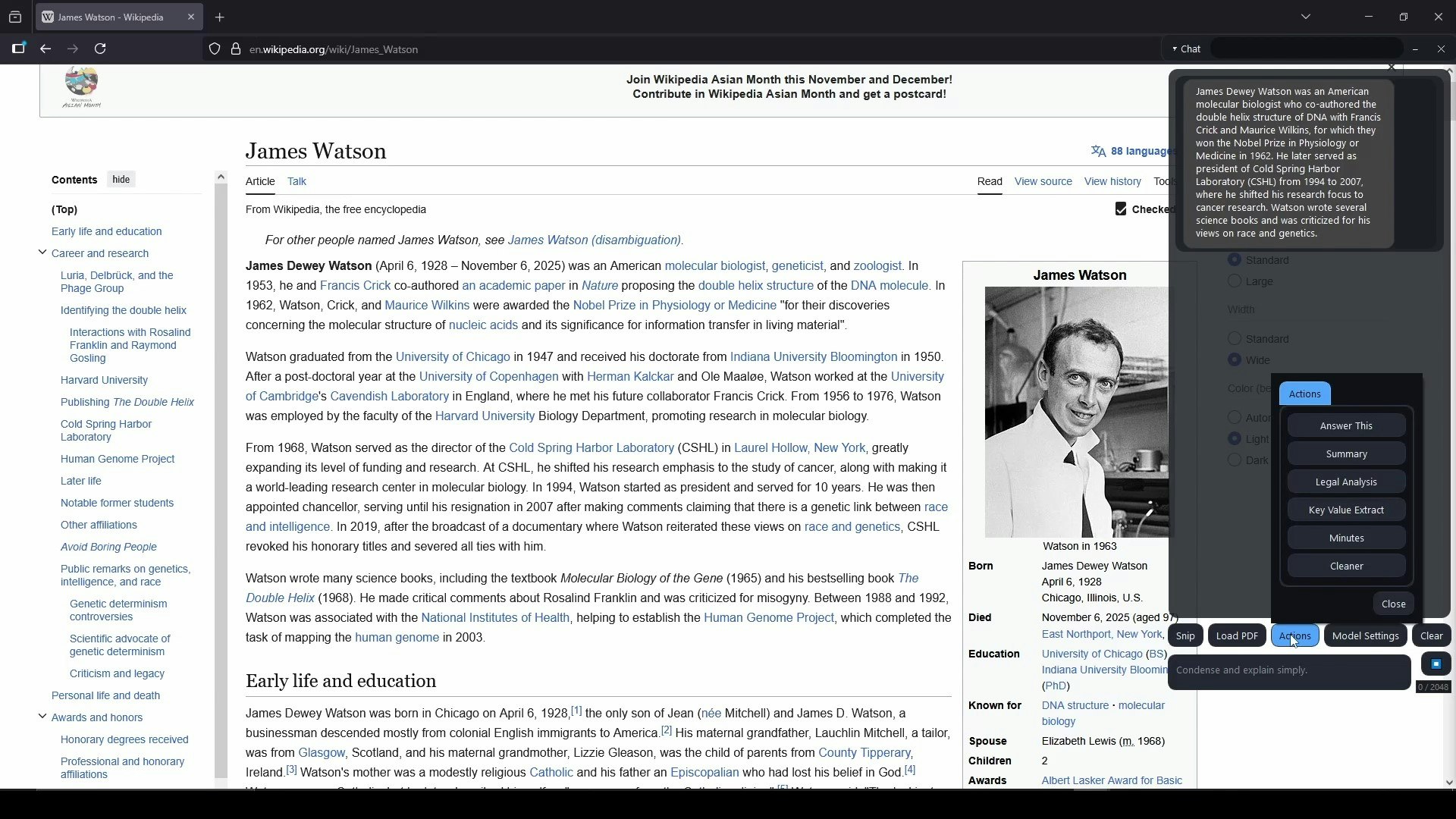Reload the James Watson page
1456x819 pixels.
(x=100, y=49)
